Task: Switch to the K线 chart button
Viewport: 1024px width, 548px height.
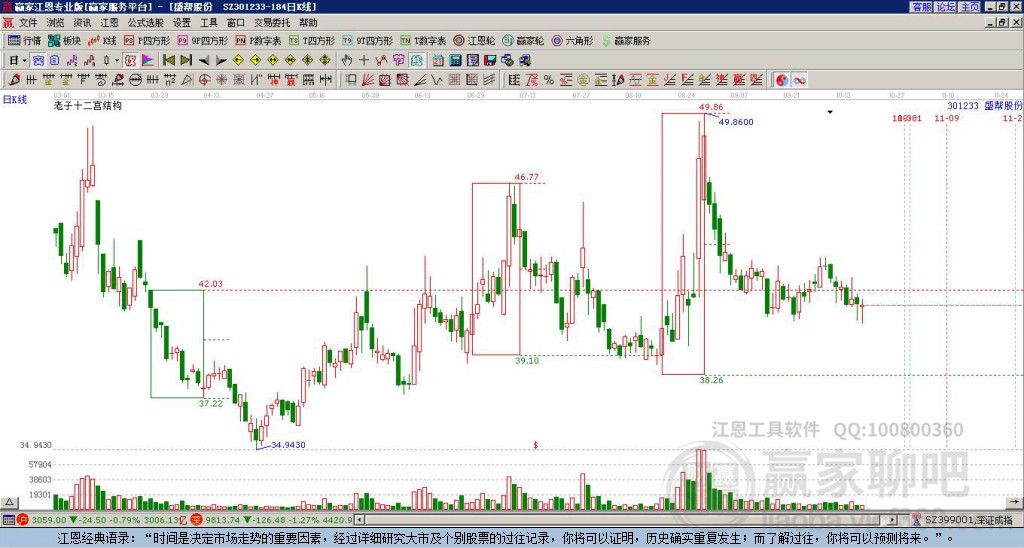Action: (103, 40)
